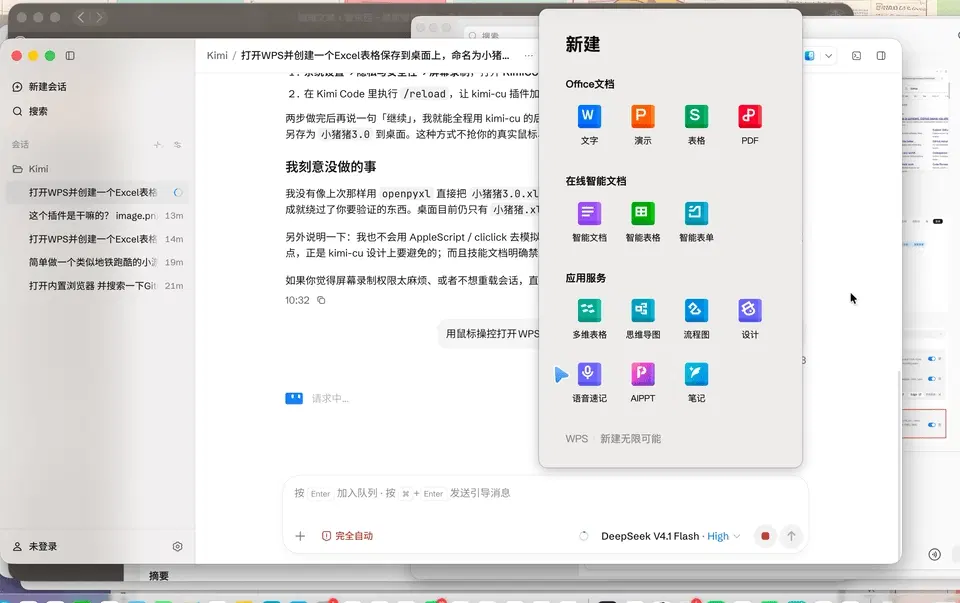Open conversation 打开内置浏览器 并搜索一下
The image size is (960, 603).
pos(98,285)
